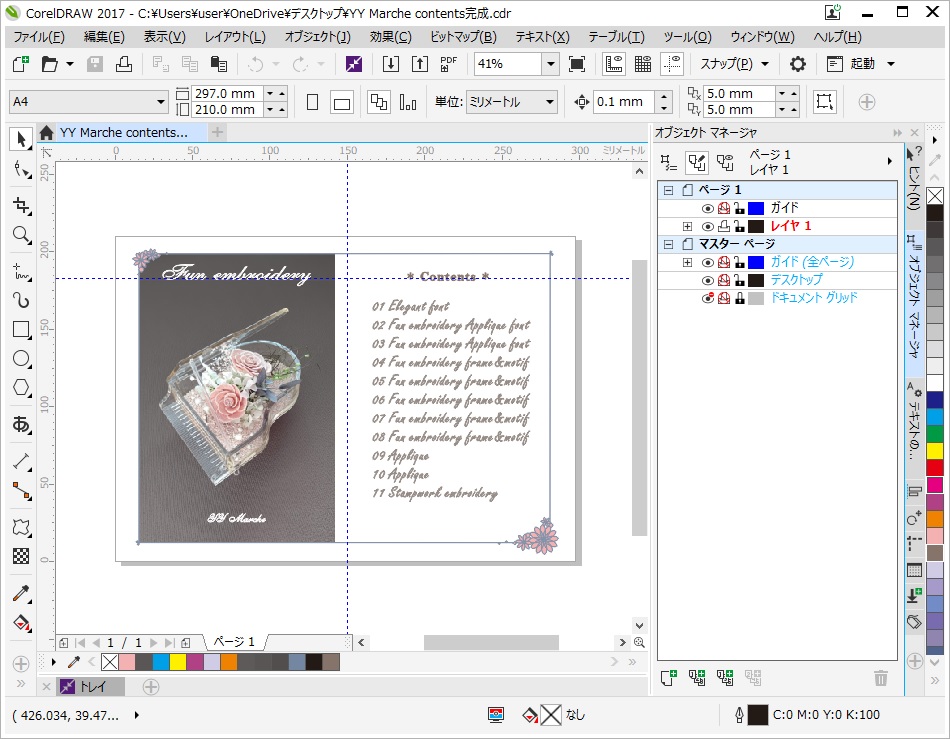The width and height of the screenshot is (950, 739).
Task: Click the Import icon
Action: [x=391, y=64]
